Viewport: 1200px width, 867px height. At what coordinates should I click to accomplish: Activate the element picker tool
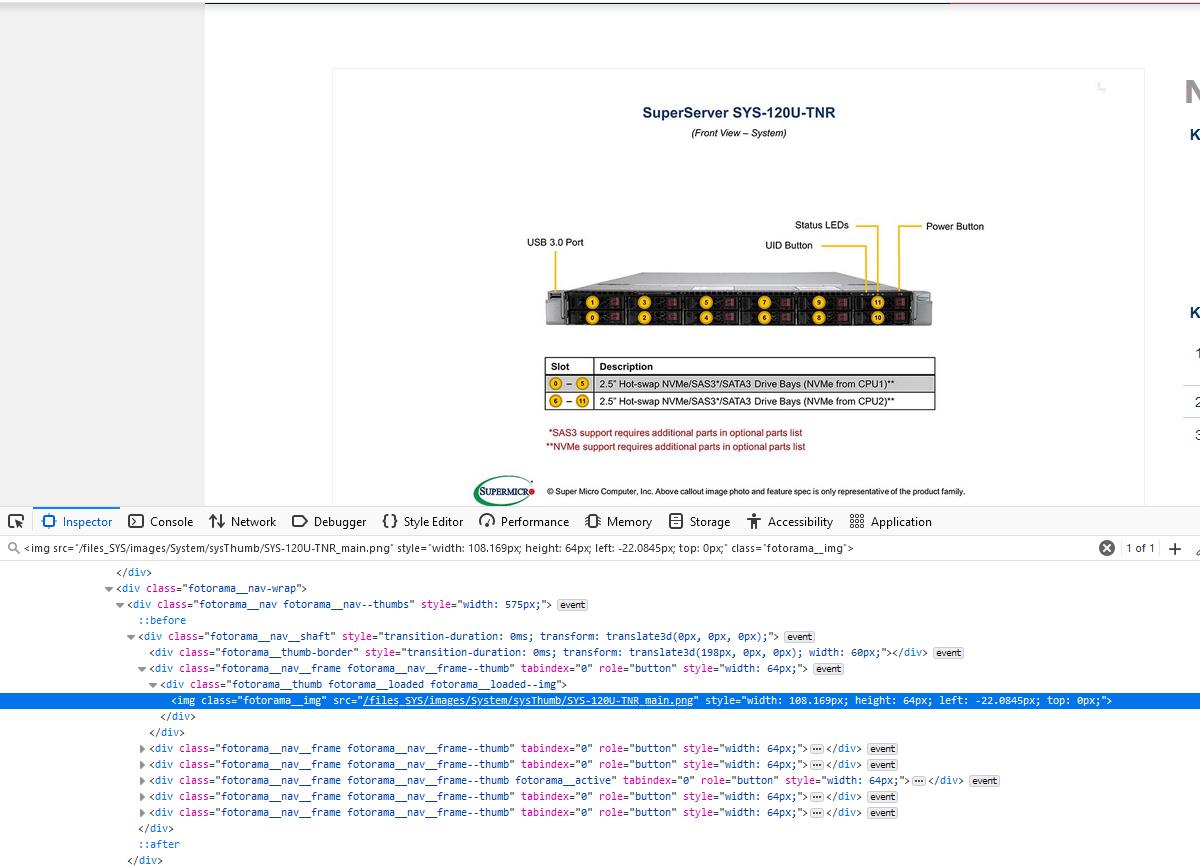click(16, 521)
